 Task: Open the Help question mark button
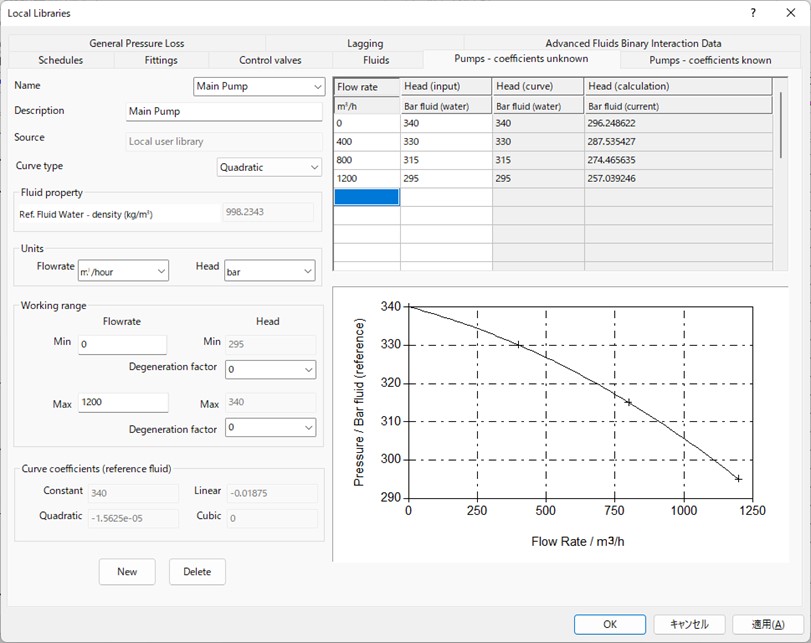pyautogui.click(x=753, y=13)
